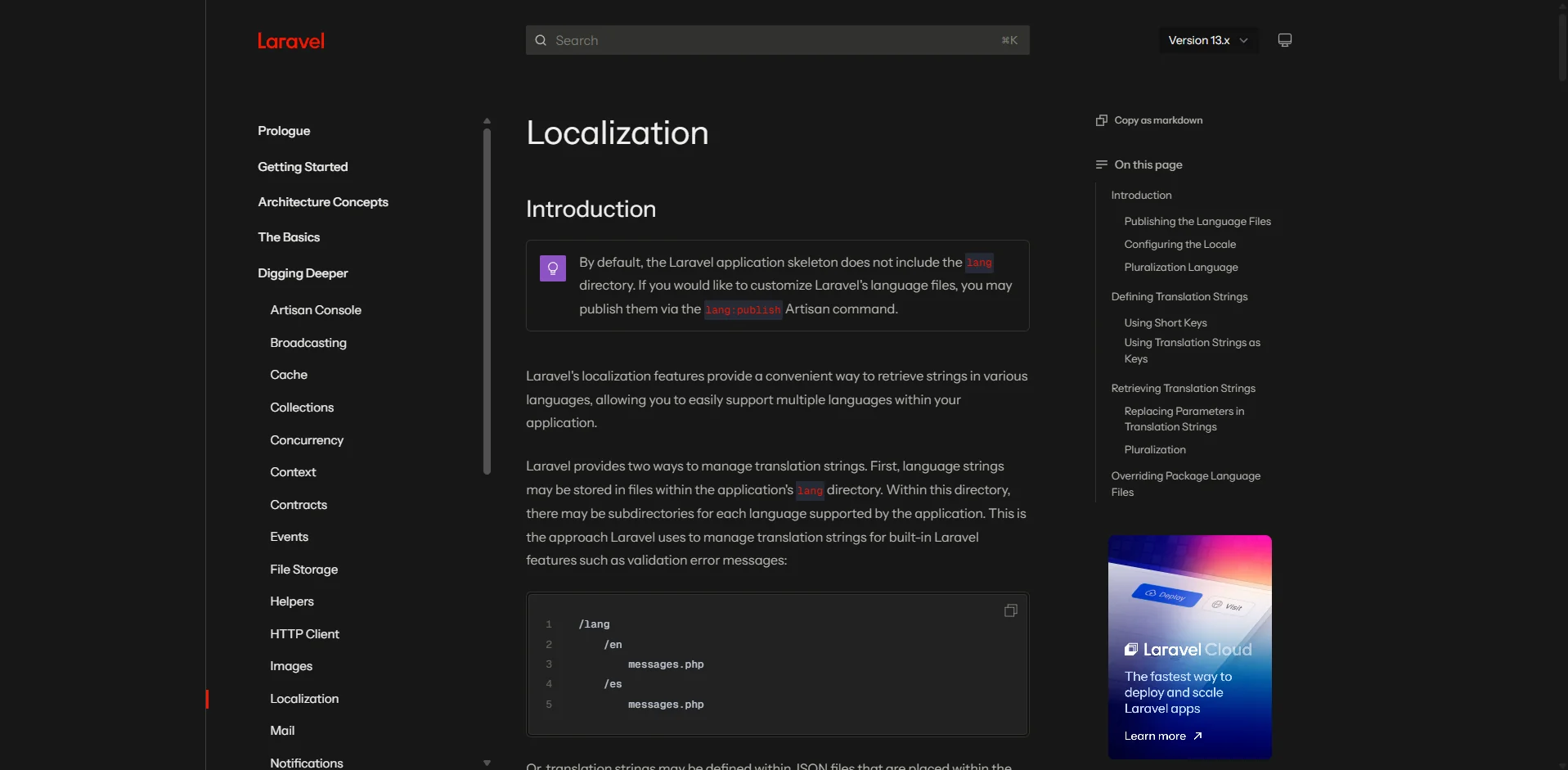This screenshot has width=1568, height=770.
Task: Click the Copy as markdown icon
Action: 1102,120
